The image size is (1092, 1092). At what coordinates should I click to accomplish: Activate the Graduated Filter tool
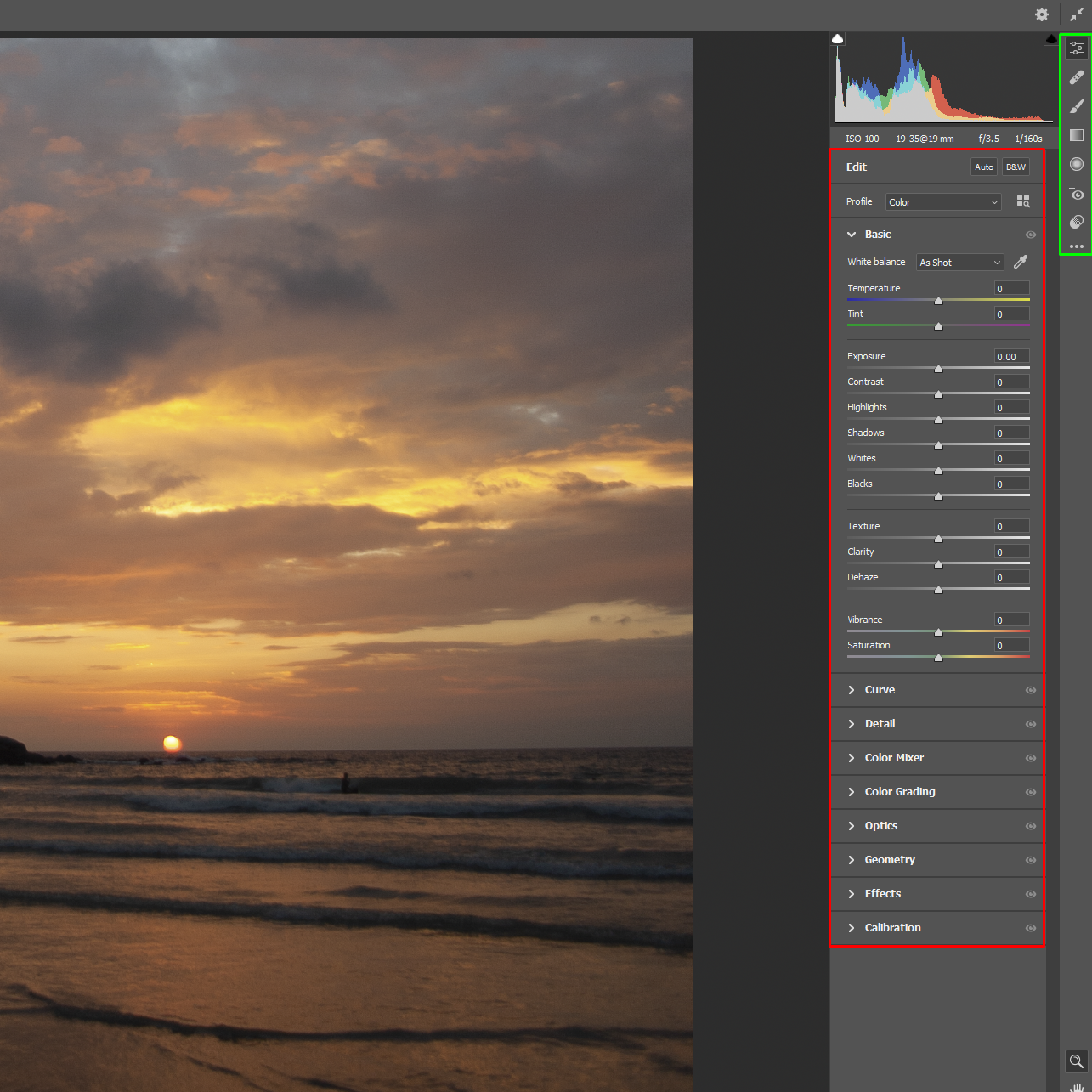click(1076, 135)
